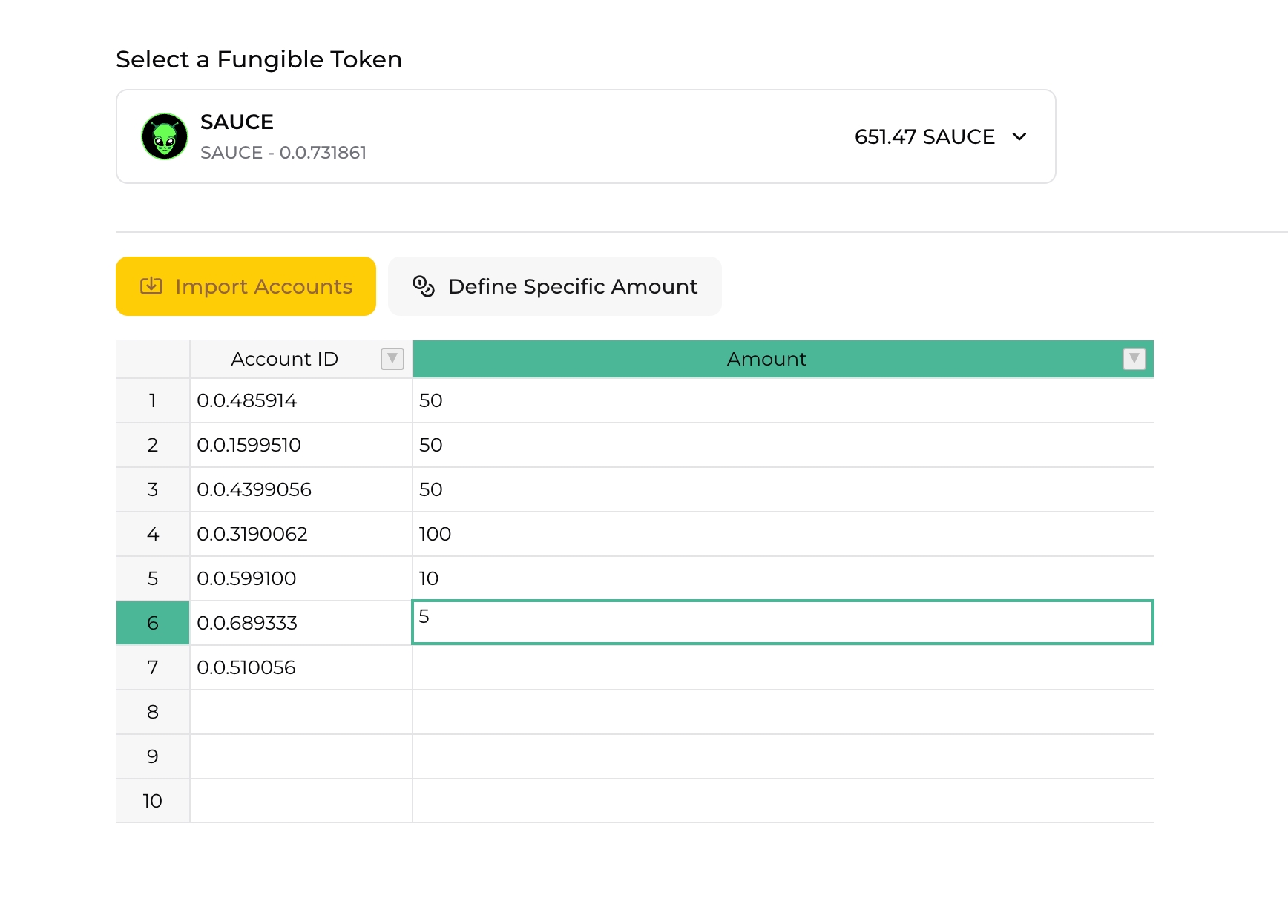Select row header number 10
Viewport: 1288px width, 924px height.
(153, 801)
